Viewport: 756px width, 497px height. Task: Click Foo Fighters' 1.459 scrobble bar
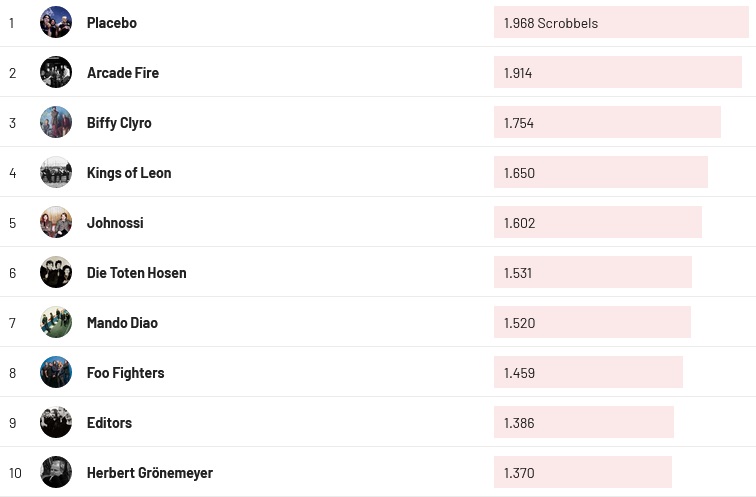(588, 372)
